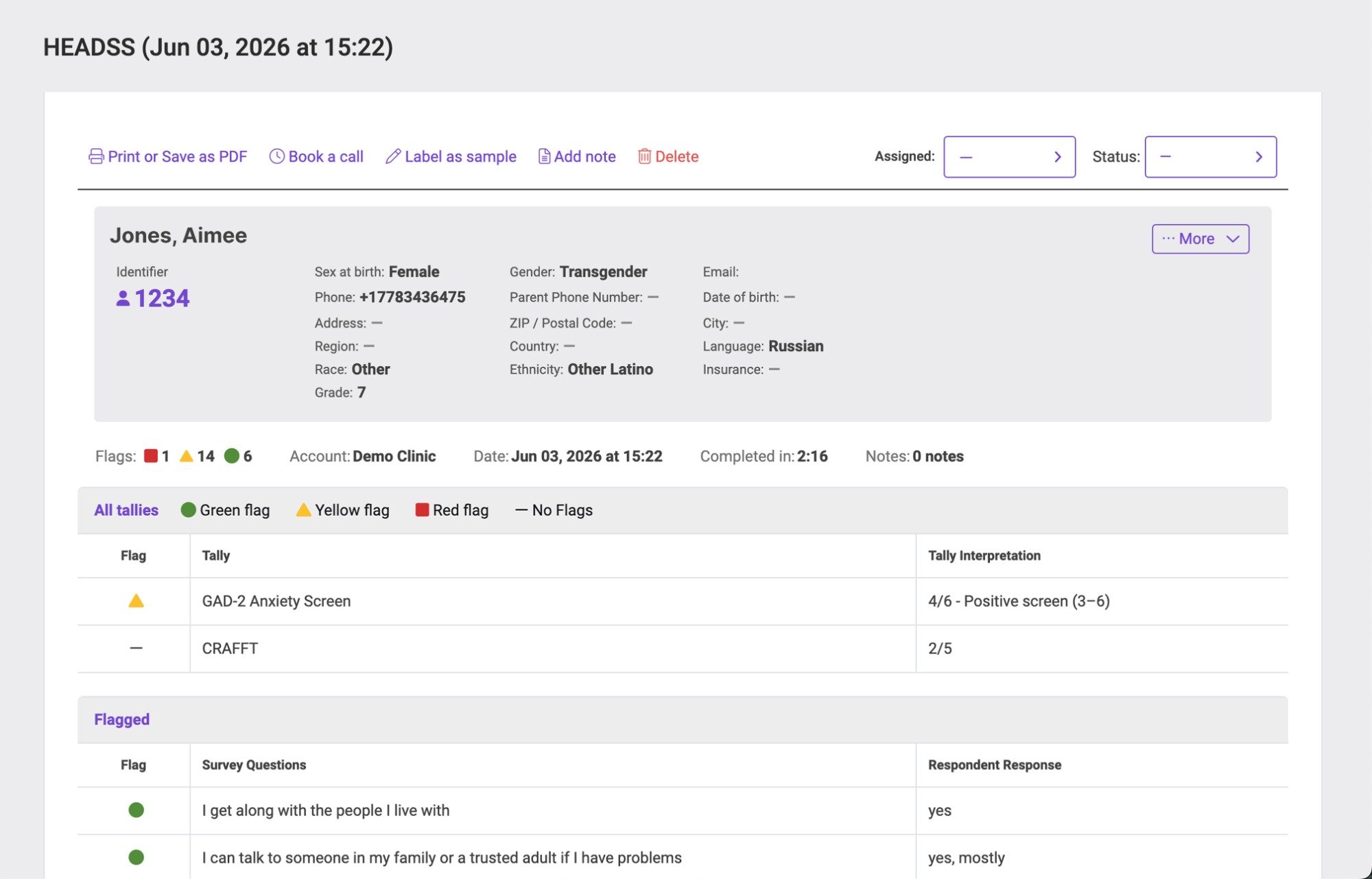
Task: Click Add note link
Action: point(577,156)
